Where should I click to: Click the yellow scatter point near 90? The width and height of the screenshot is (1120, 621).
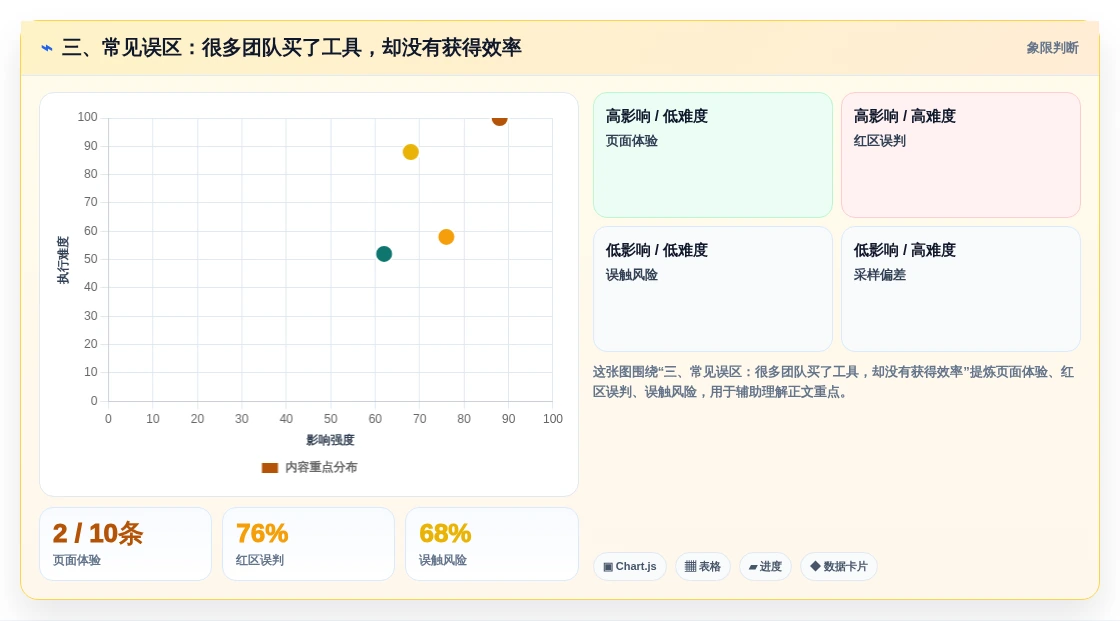tap(411, 152)
